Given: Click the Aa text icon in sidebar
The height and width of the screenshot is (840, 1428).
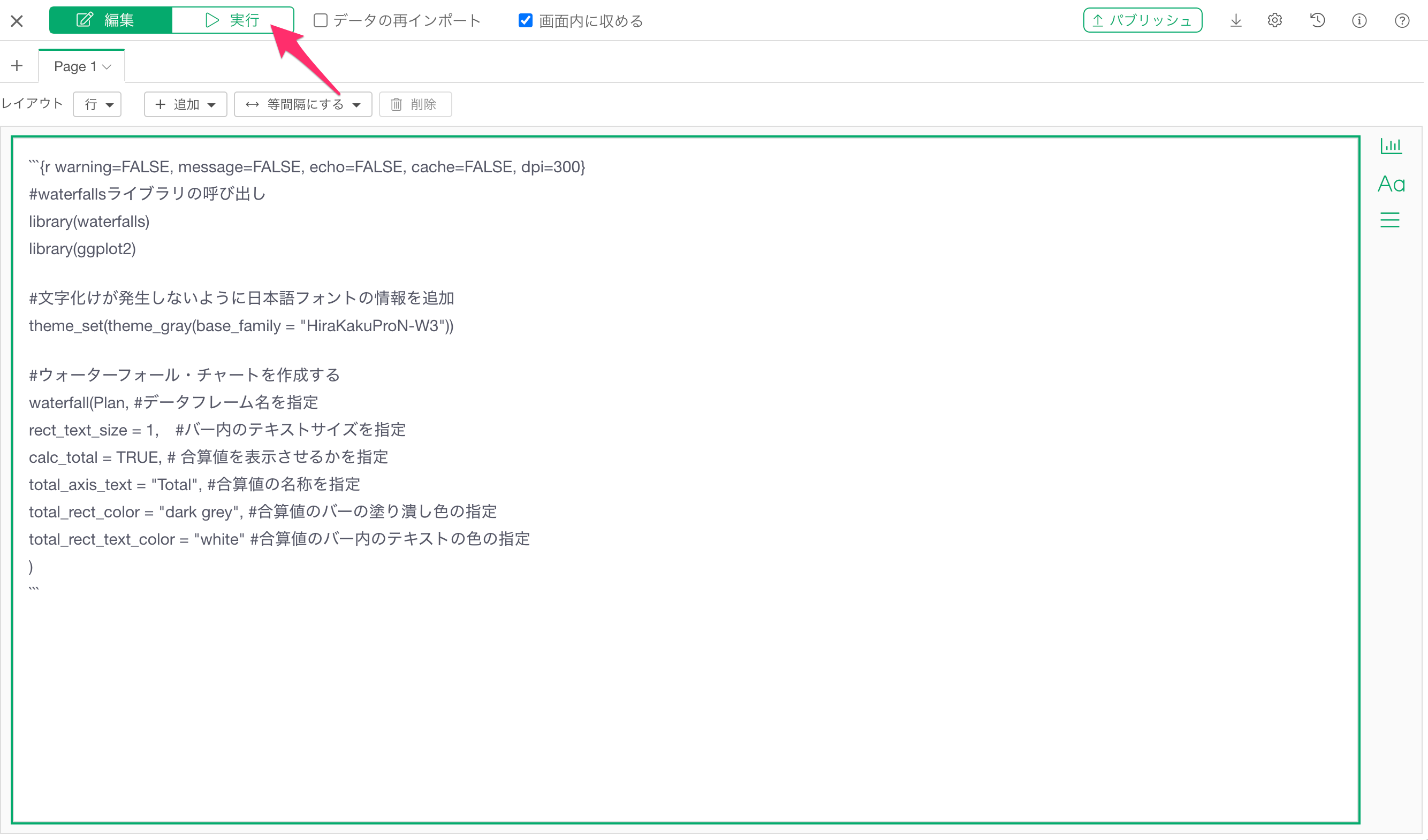Looking at the screenshot, I should [1391, 184].
